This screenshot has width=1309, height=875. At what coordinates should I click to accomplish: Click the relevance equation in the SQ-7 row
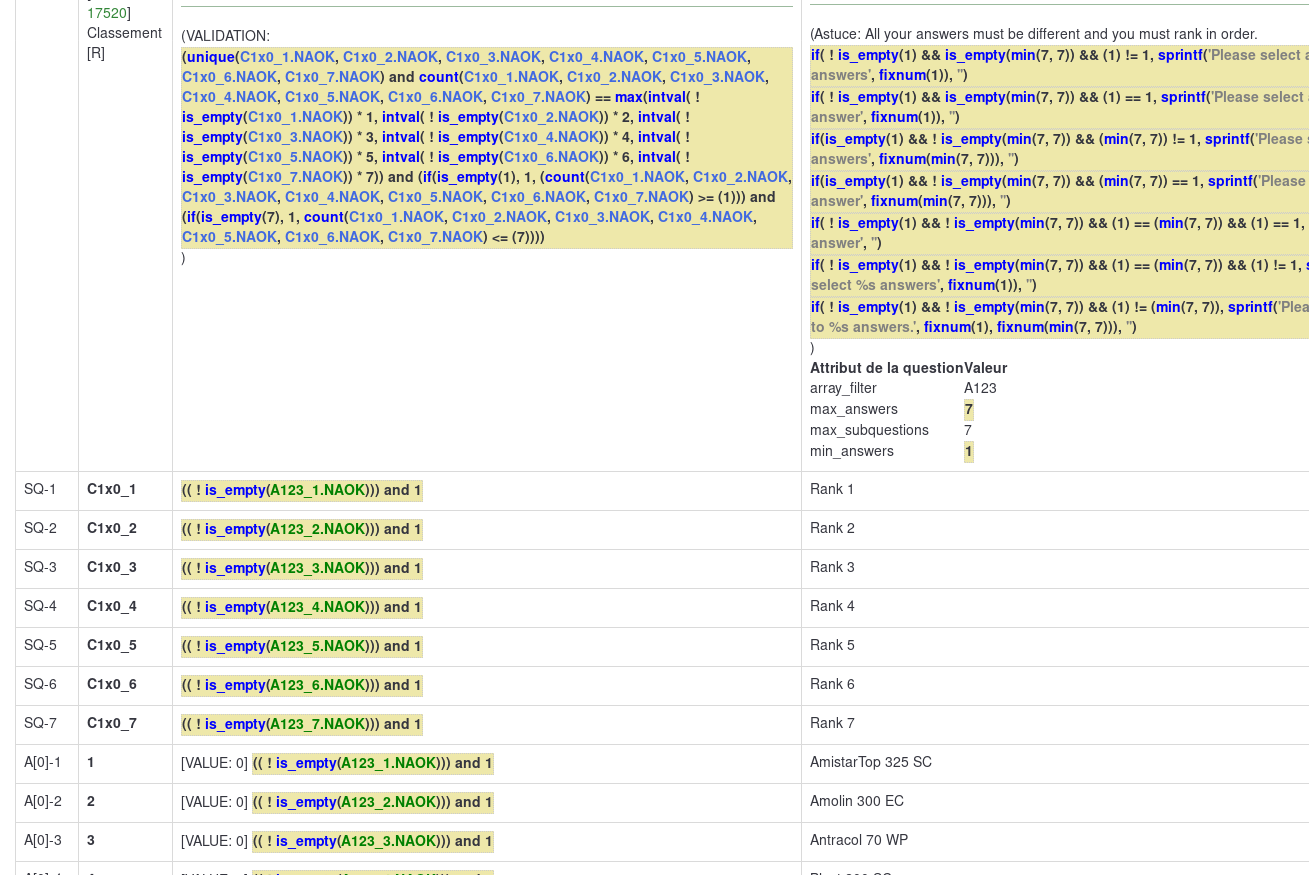coord(302,724)
